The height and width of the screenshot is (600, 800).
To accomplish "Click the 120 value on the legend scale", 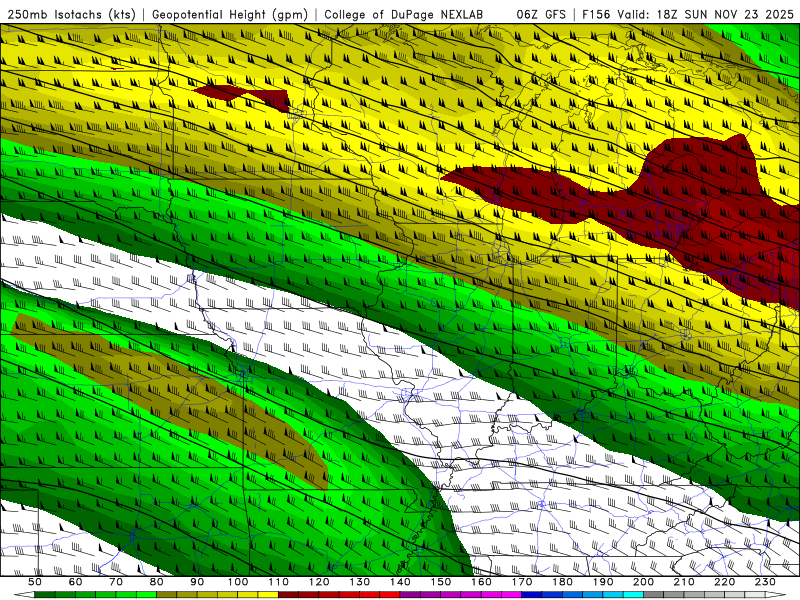I will (x=319, y=582).
